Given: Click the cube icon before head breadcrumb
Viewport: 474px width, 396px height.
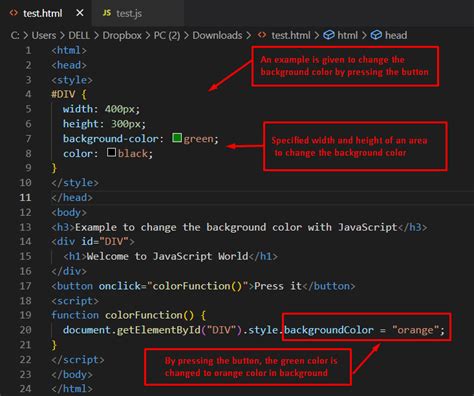Looking at the screenshot, I should click(x=376, y=35).
